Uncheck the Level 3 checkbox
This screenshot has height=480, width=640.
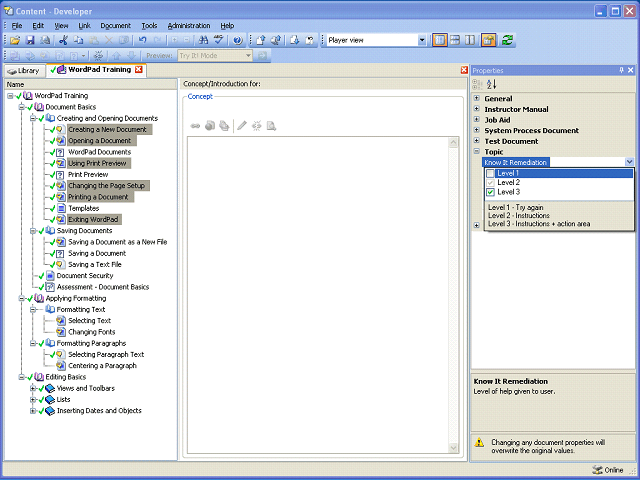coord(490,192)
